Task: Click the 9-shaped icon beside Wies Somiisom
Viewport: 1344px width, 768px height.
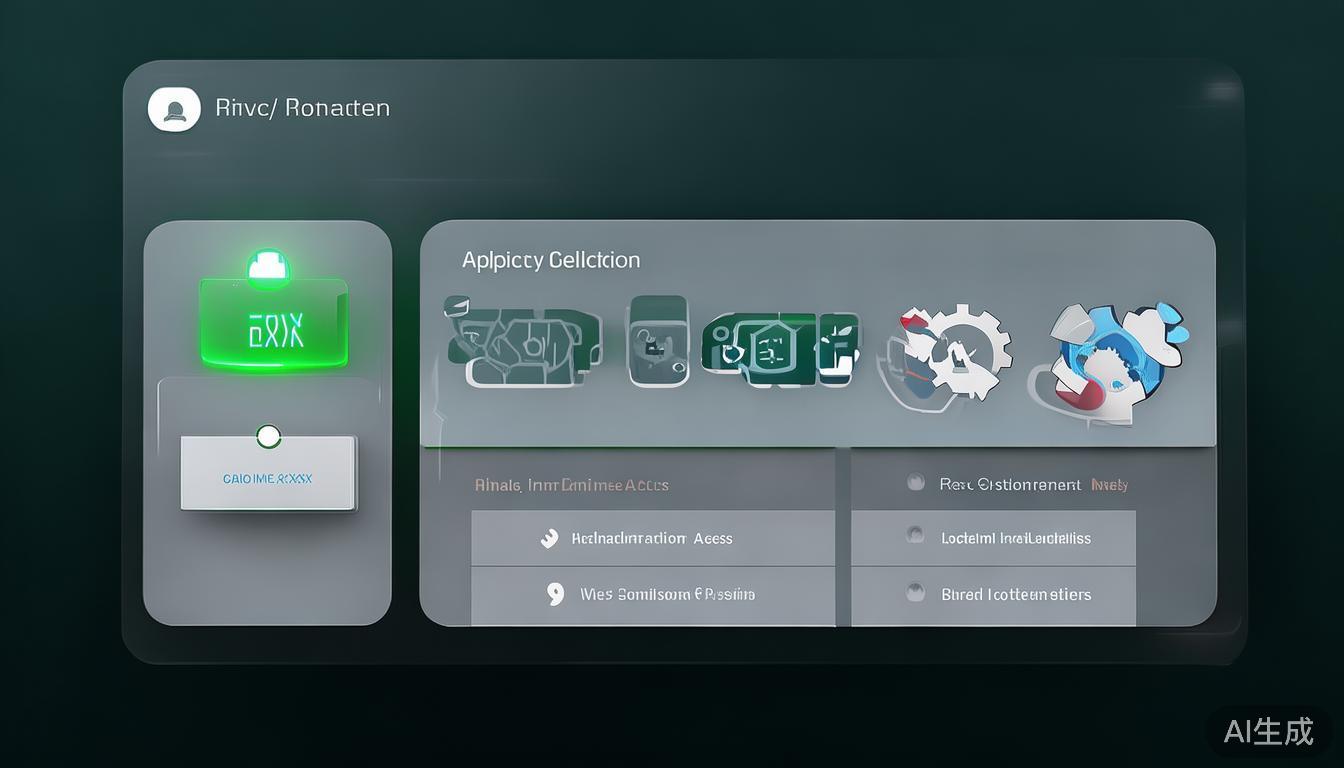Action: pos(556,594)
